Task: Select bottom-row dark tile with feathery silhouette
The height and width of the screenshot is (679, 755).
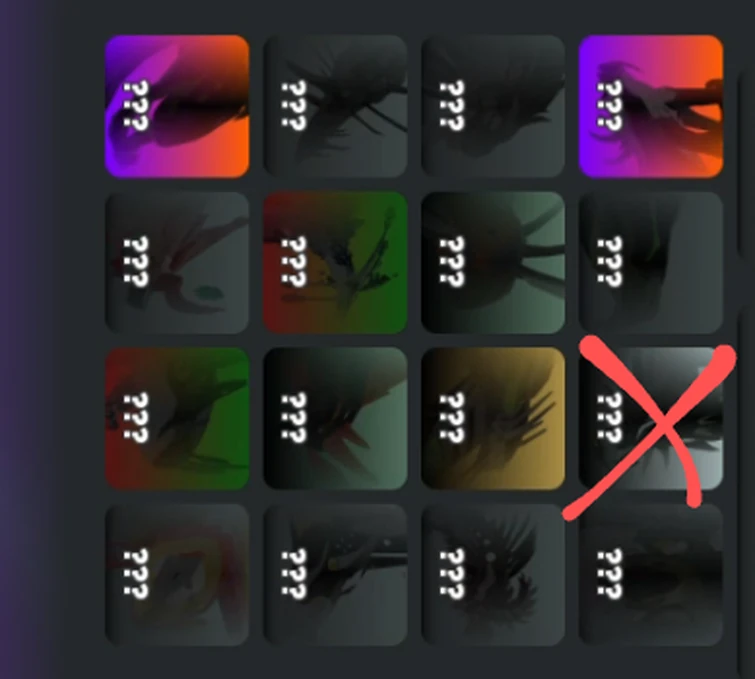Action: 493,575
